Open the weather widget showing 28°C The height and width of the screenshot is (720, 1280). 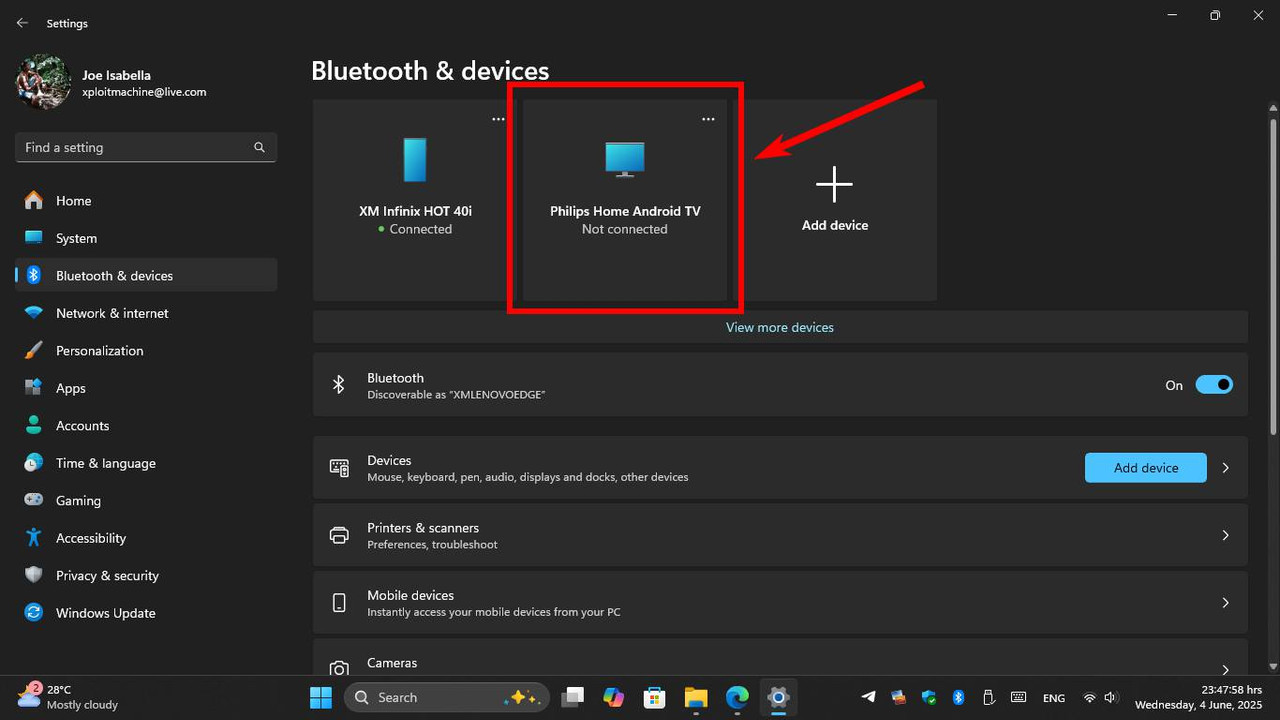pyautogui.click(x=68, y=697)
